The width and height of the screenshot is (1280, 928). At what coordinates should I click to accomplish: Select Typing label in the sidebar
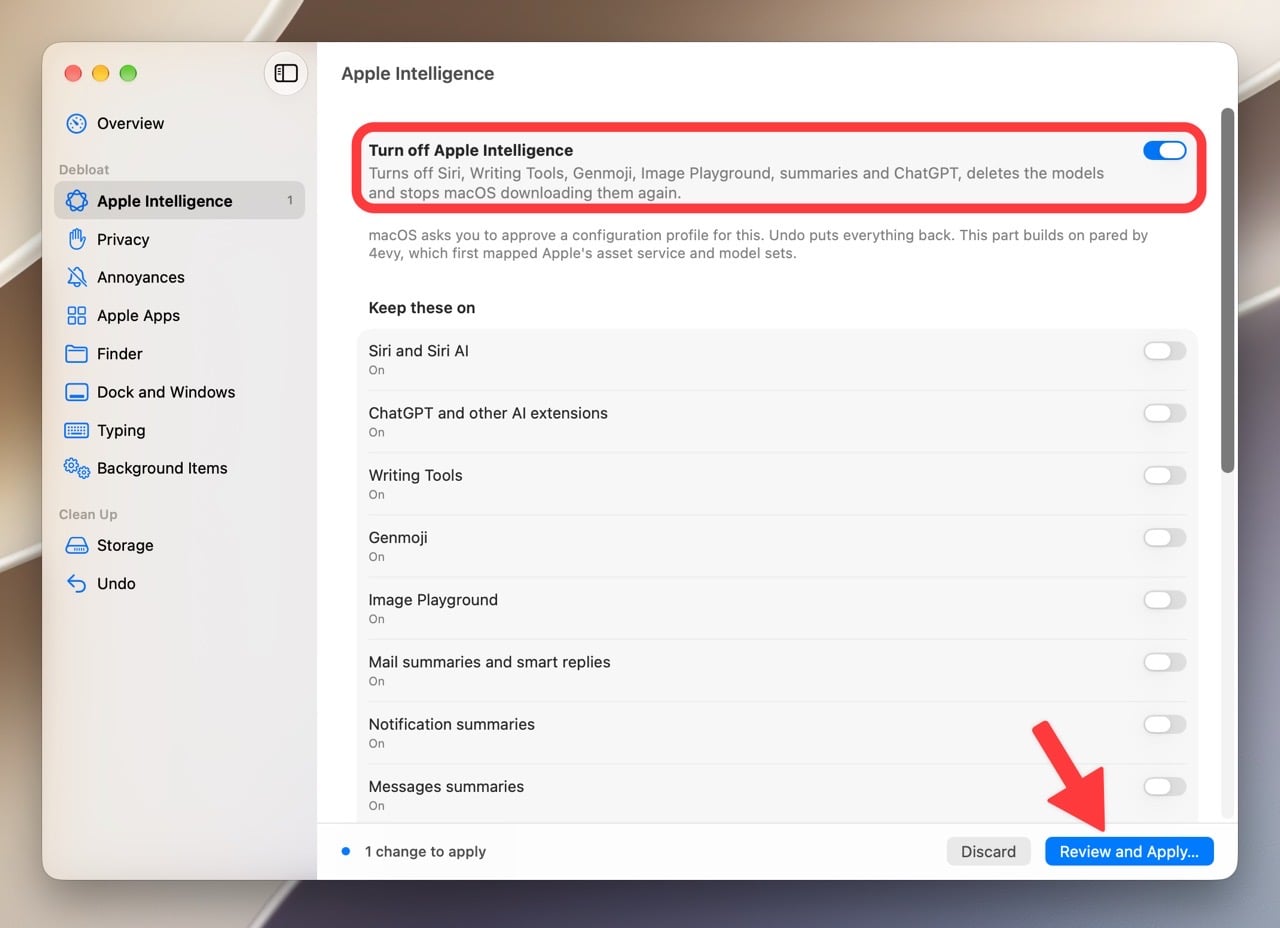point(121,431)
